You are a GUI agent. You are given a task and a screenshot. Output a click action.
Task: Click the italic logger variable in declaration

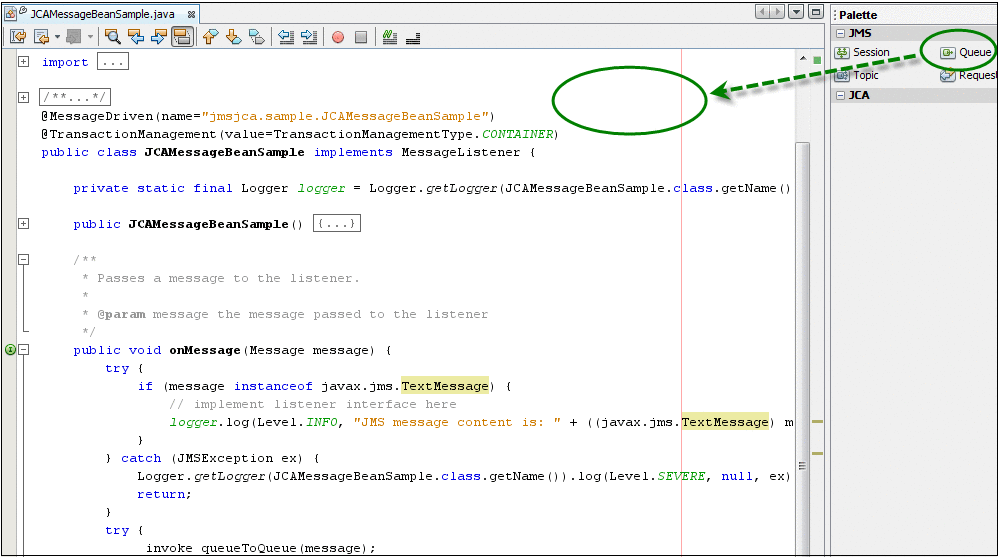pos(321,188)
